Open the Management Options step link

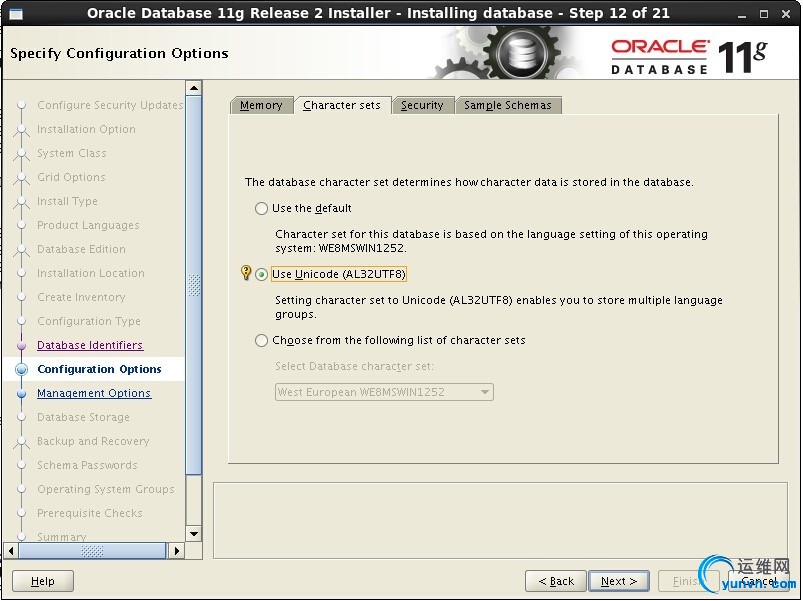coord(94,393)
